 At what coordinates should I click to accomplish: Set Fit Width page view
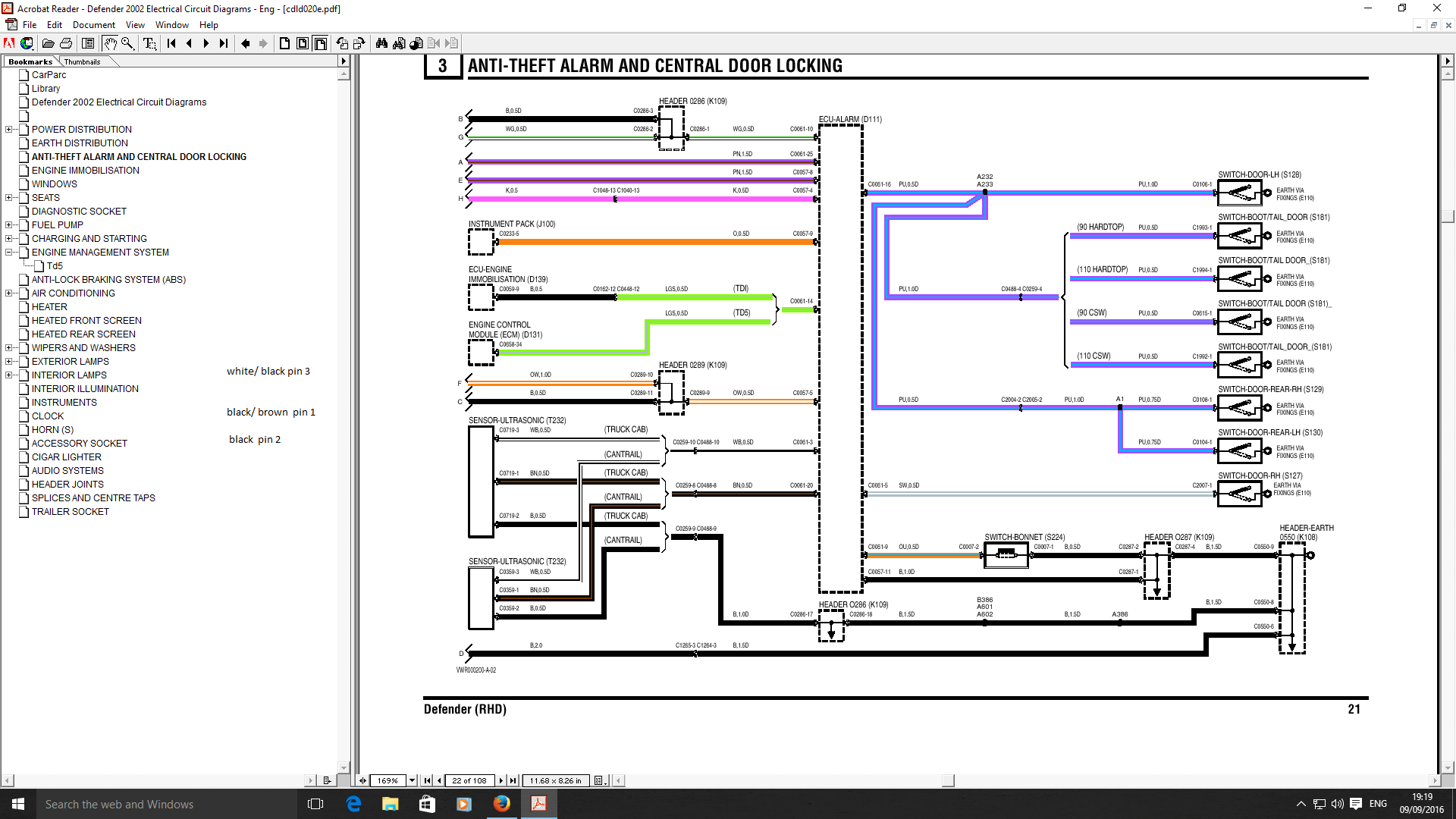click(x=320, y=43)
